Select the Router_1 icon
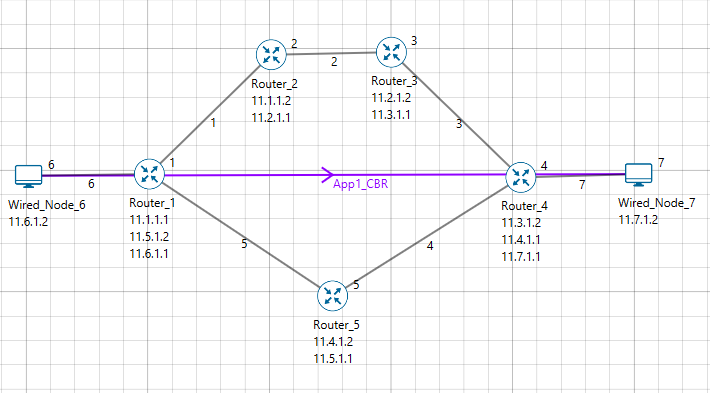The image size is (710, 393). (x=149, y=174)
